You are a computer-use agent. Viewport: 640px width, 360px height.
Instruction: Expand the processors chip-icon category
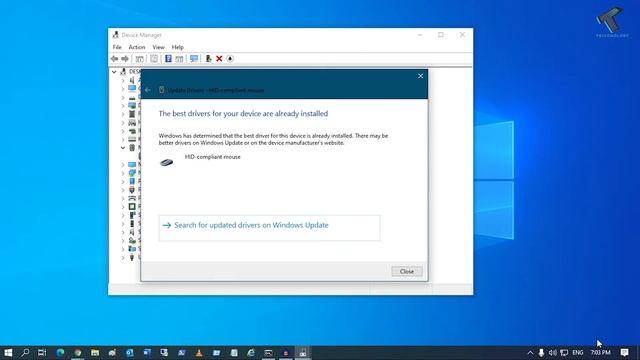(123, 207)
